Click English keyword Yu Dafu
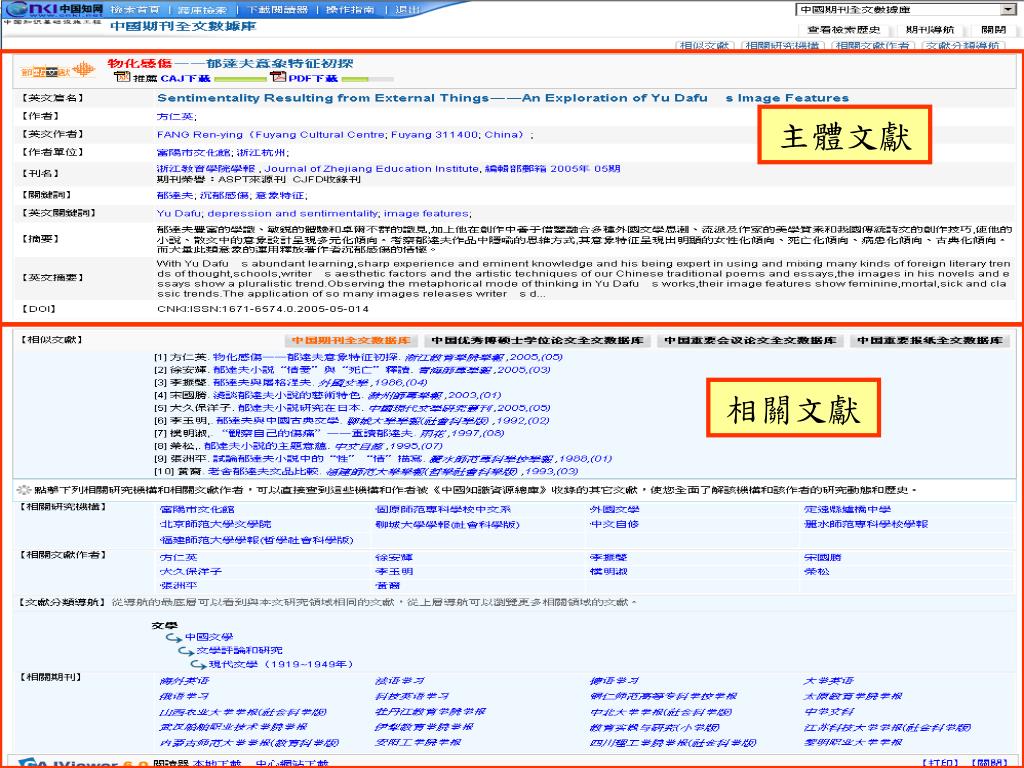The width and height of the screenshot is (1024, 768). (x=178, y=214)
